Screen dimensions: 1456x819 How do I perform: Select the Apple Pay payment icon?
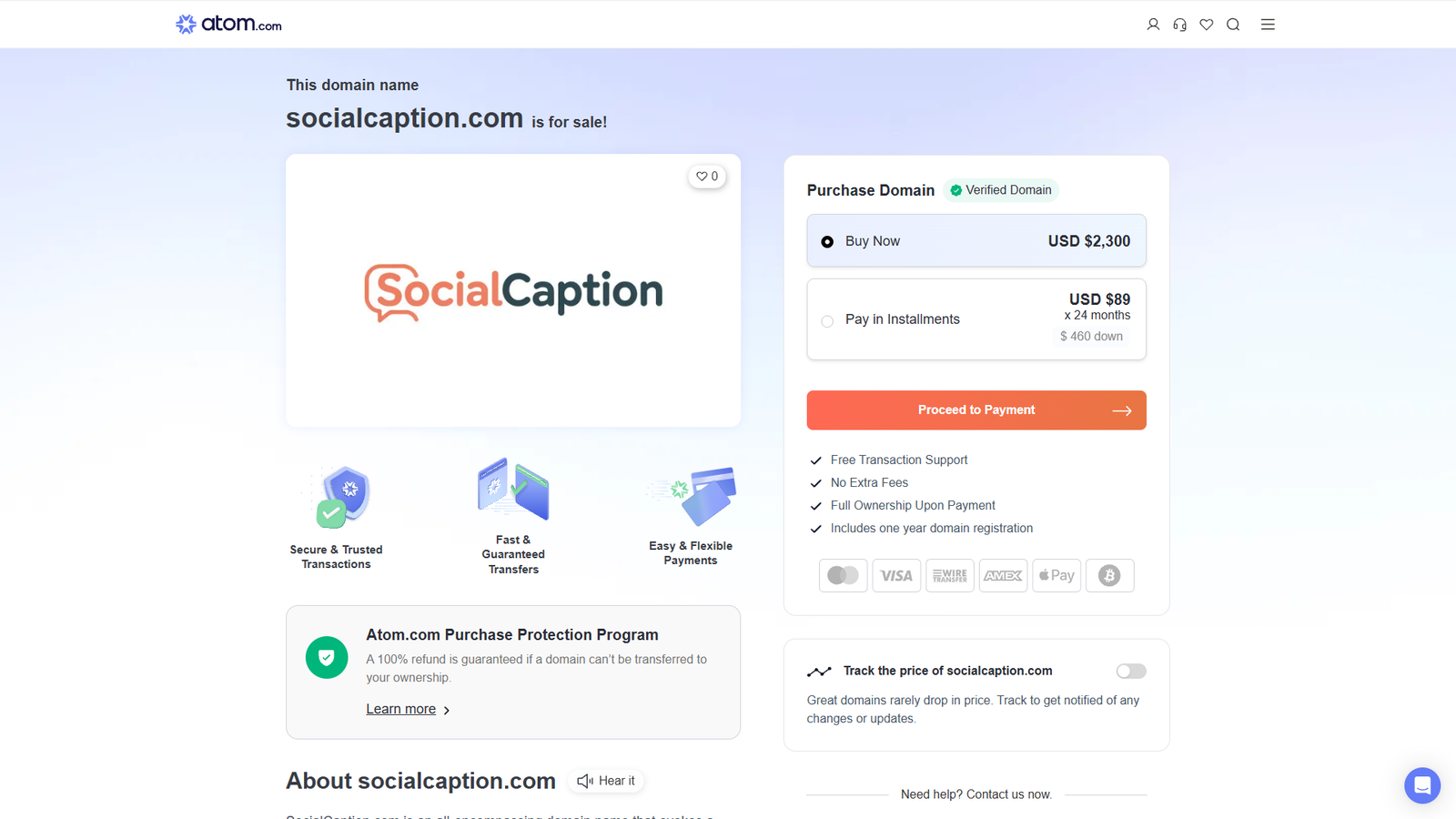[1057, 575]
